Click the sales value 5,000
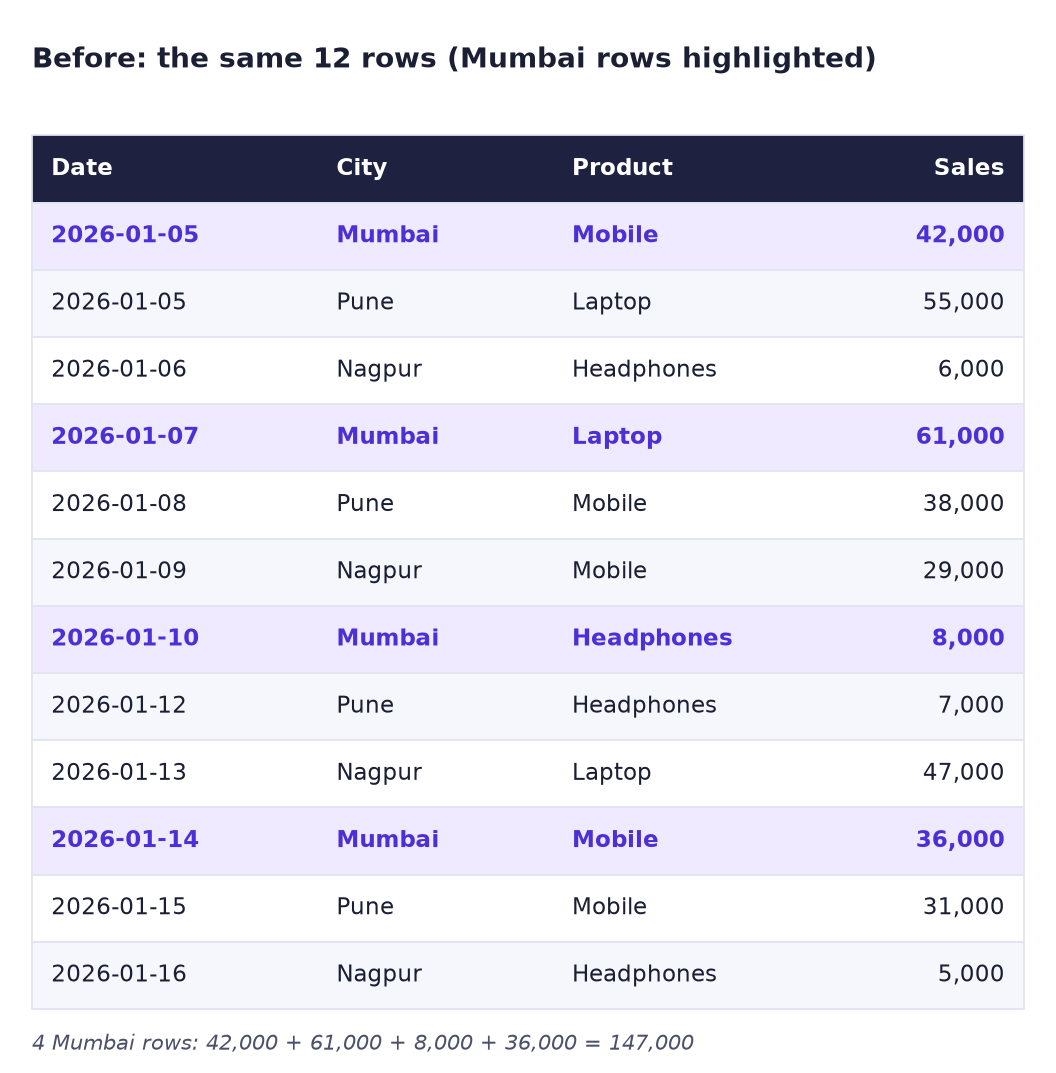This screenshot has width=1056, height=1073. tap(970, 973)
